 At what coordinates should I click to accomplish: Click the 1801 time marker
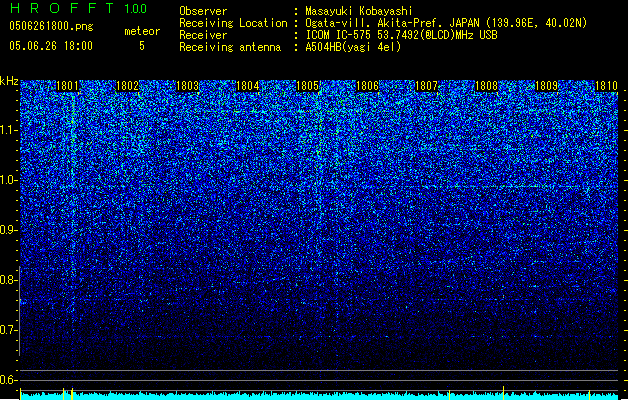pos(67,86)
